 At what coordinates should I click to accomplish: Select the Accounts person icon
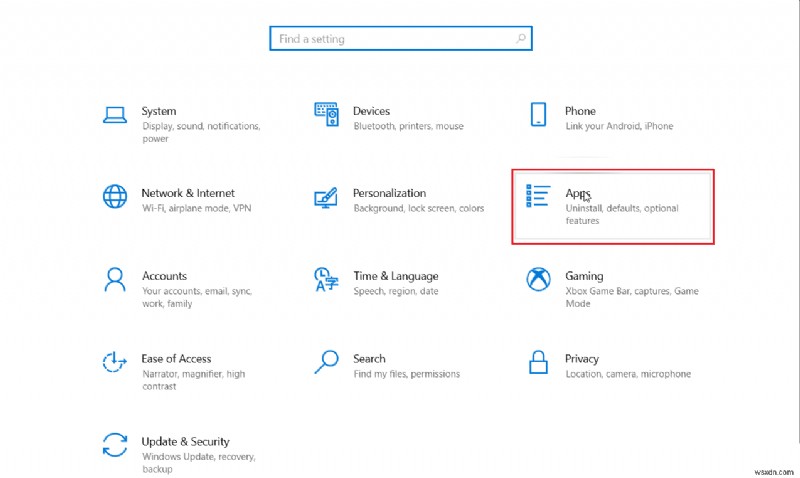[115, 279]
